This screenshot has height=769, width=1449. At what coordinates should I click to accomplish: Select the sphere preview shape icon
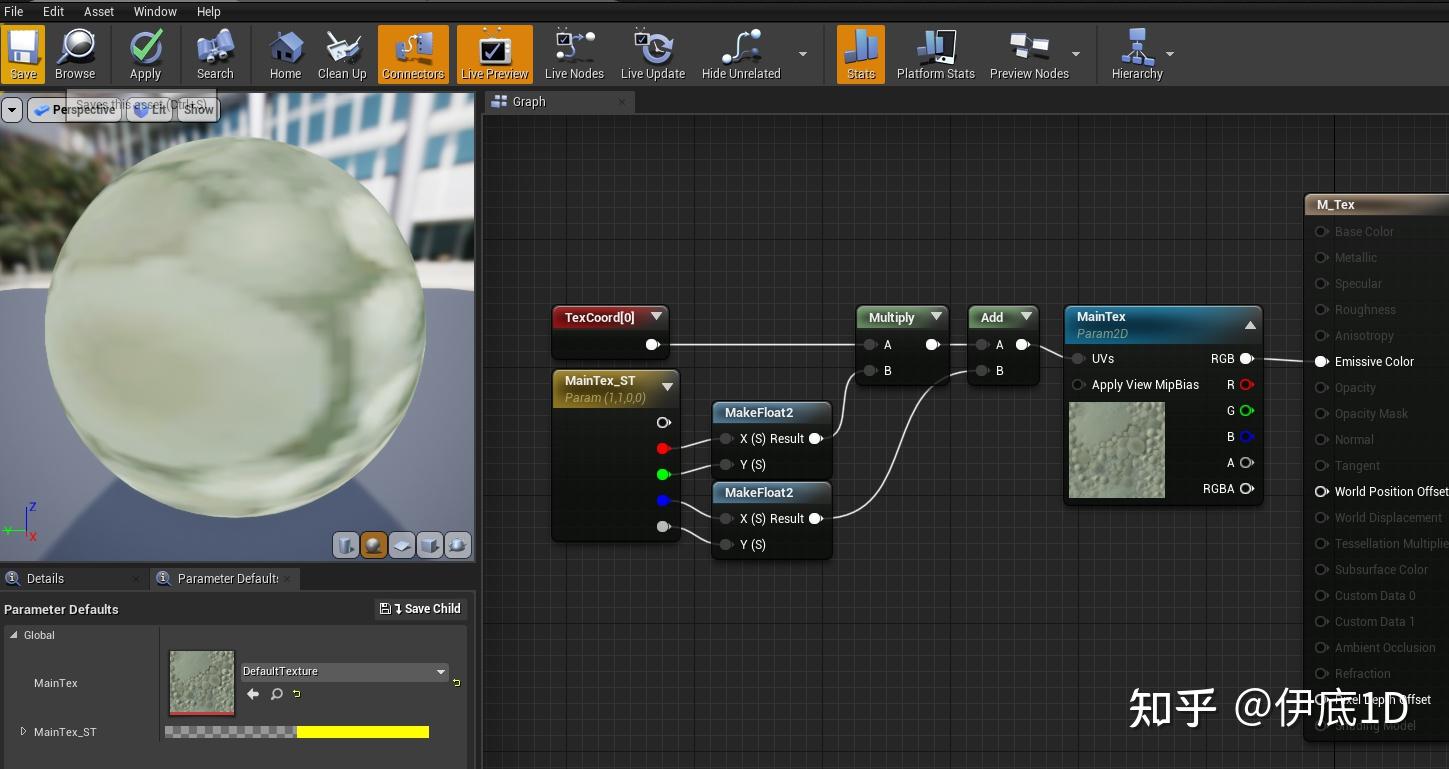[374, 545]
